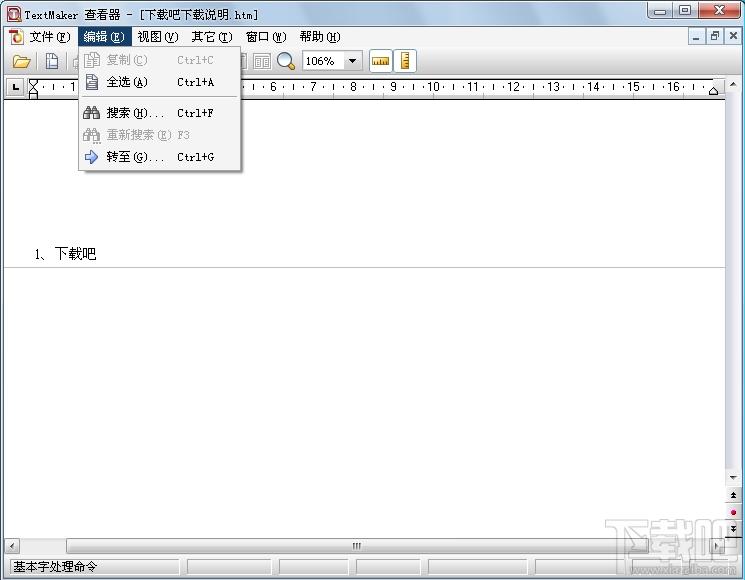745x580 pixels.
Task: Restore the inner document window
Action: pos(715,37)
